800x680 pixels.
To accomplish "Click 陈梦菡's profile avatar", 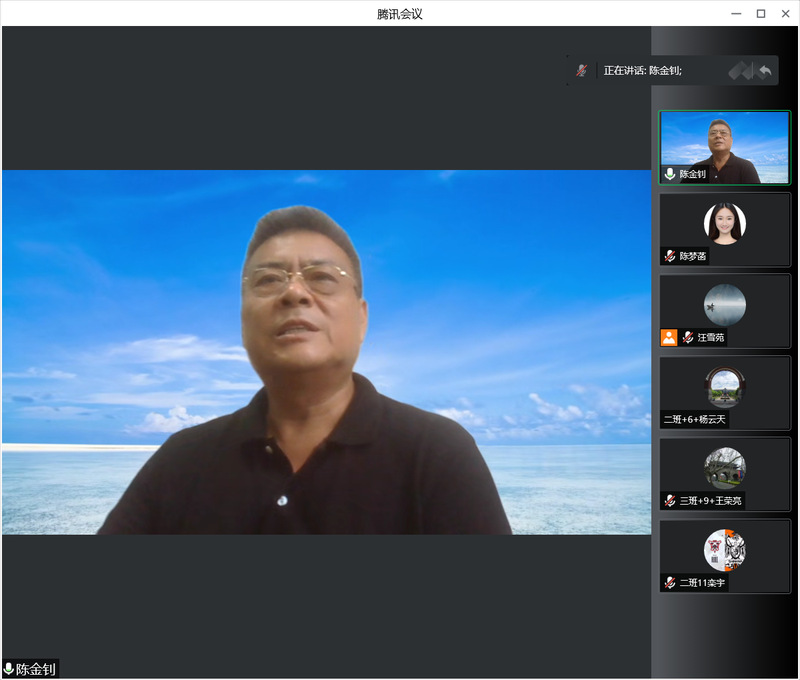I will pyautogui.click(x=724, y=223).
